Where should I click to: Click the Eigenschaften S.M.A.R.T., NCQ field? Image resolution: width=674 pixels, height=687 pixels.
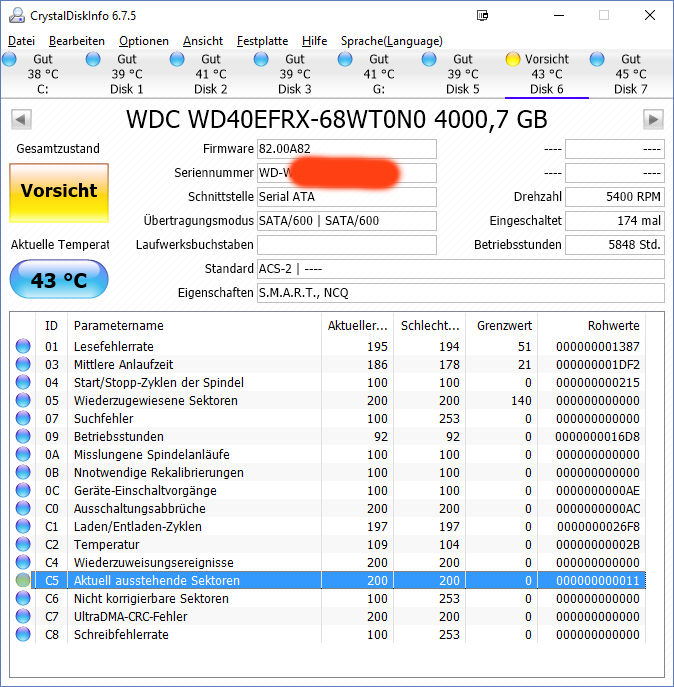[x=461, y=293]
